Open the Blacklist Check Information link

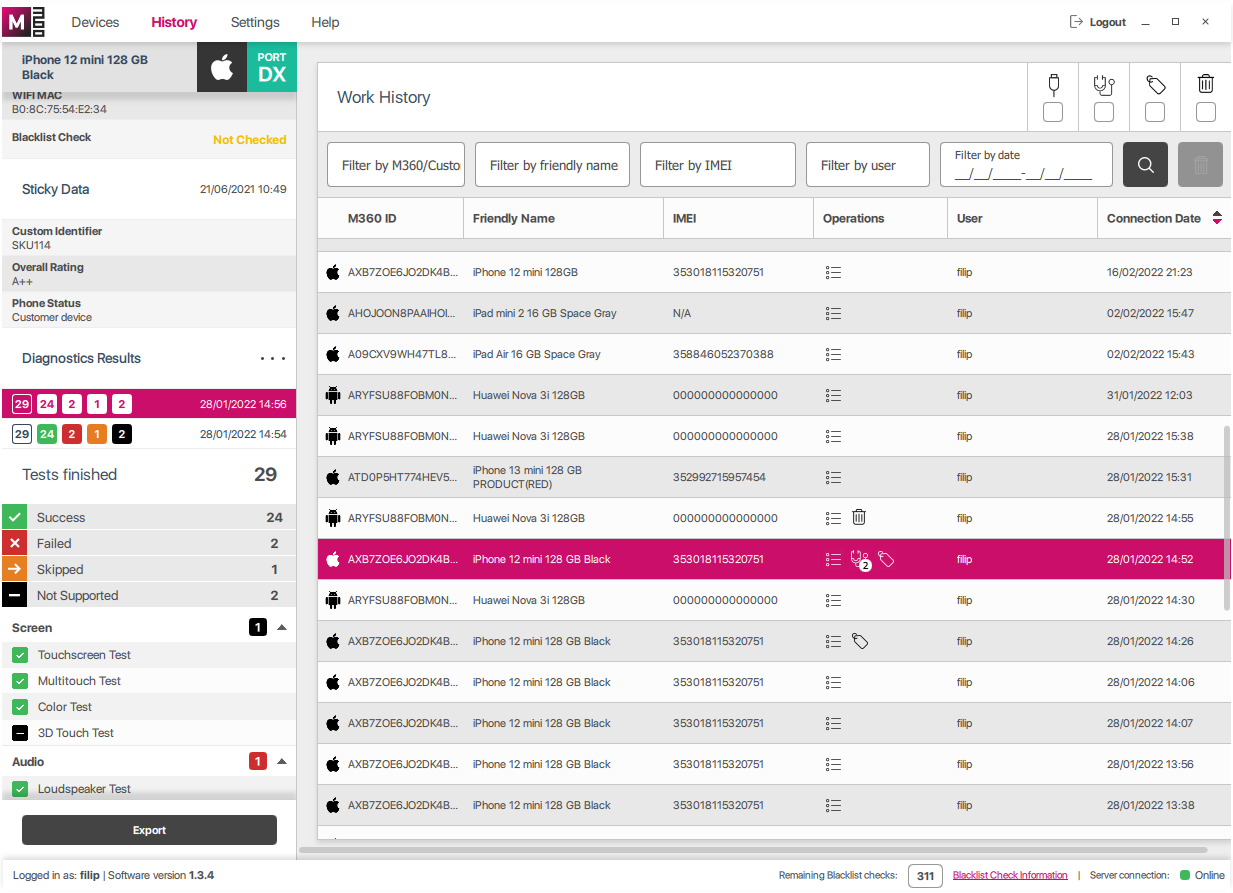[x=1010, y=875]
